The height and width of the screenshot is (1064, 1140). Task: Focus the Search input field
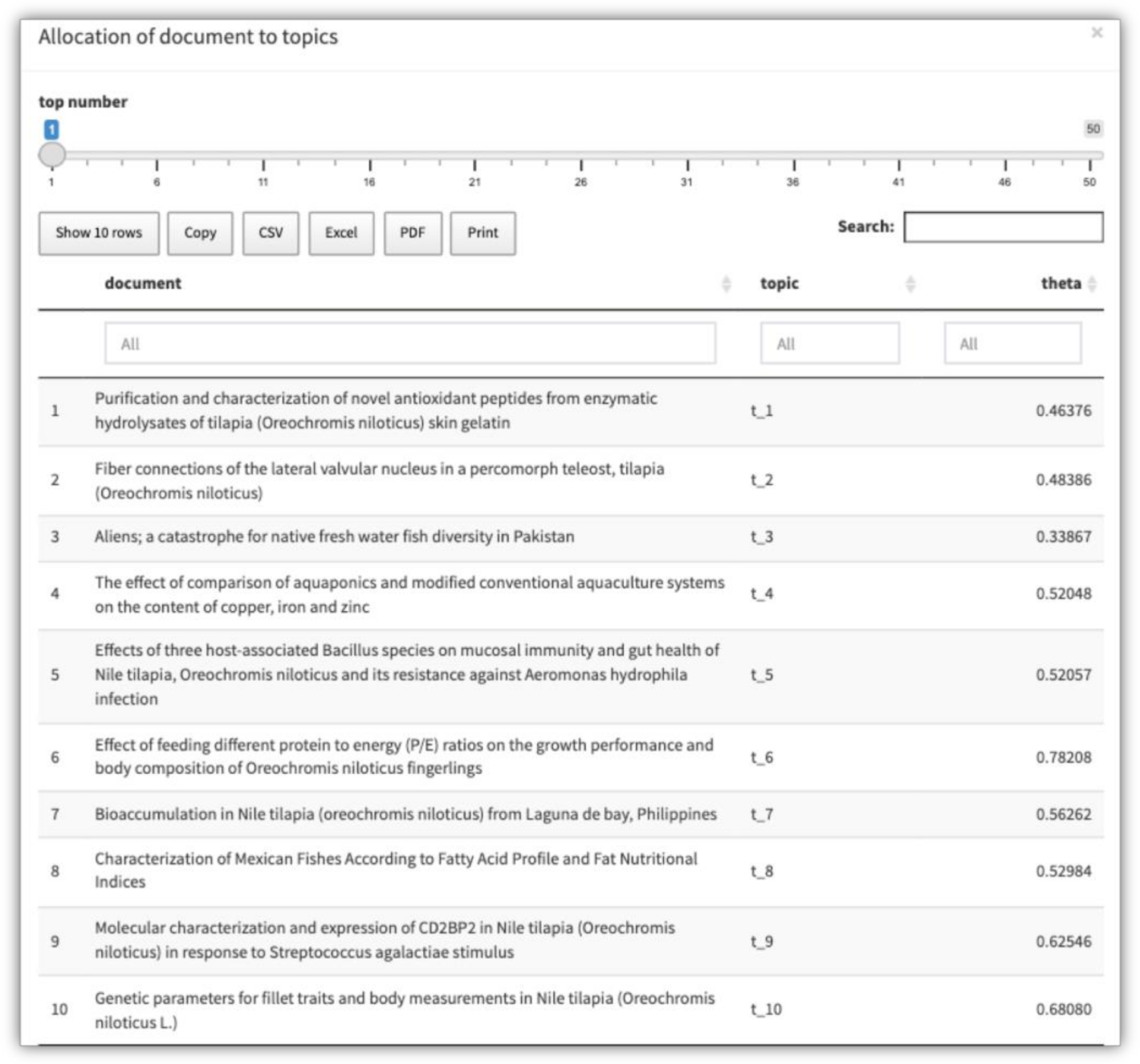pos(1003,227)
